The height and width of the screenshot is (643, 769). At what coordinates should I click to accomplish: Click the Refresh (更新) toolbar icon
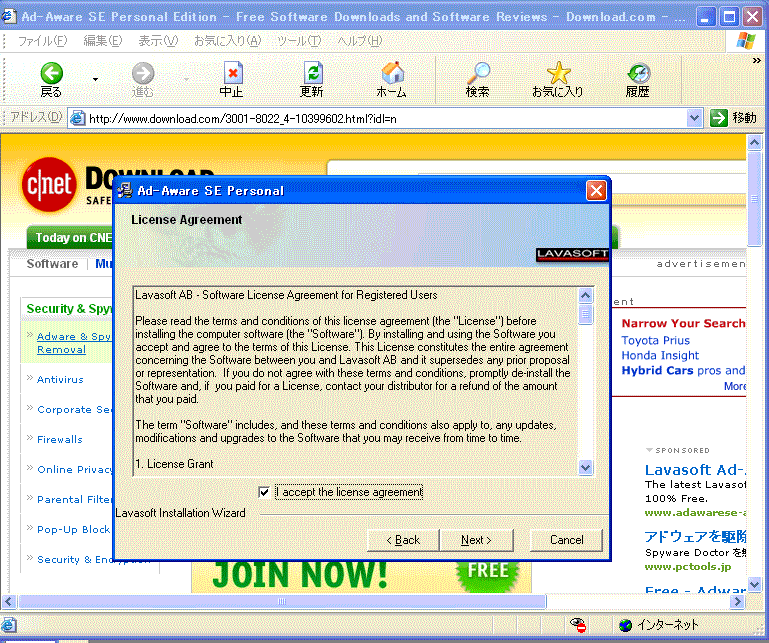(x=312, y=79)
